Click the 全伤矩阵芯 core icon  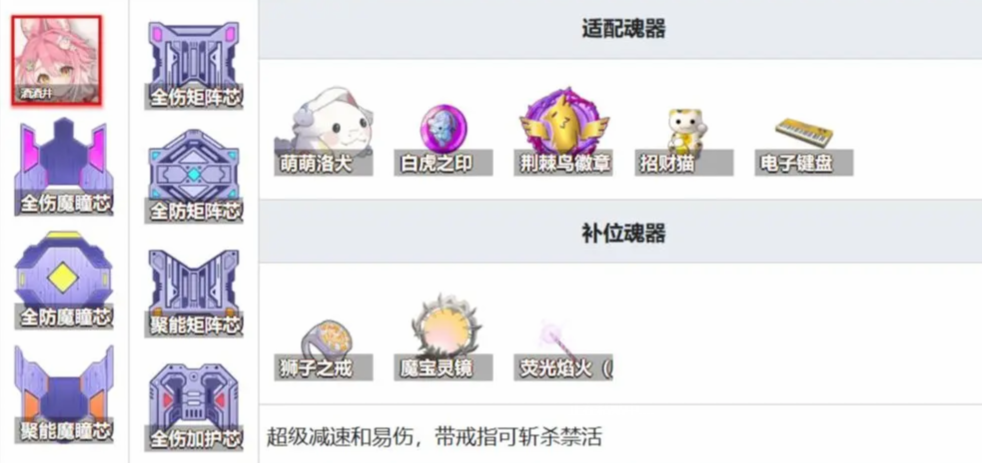coord(194,65)
